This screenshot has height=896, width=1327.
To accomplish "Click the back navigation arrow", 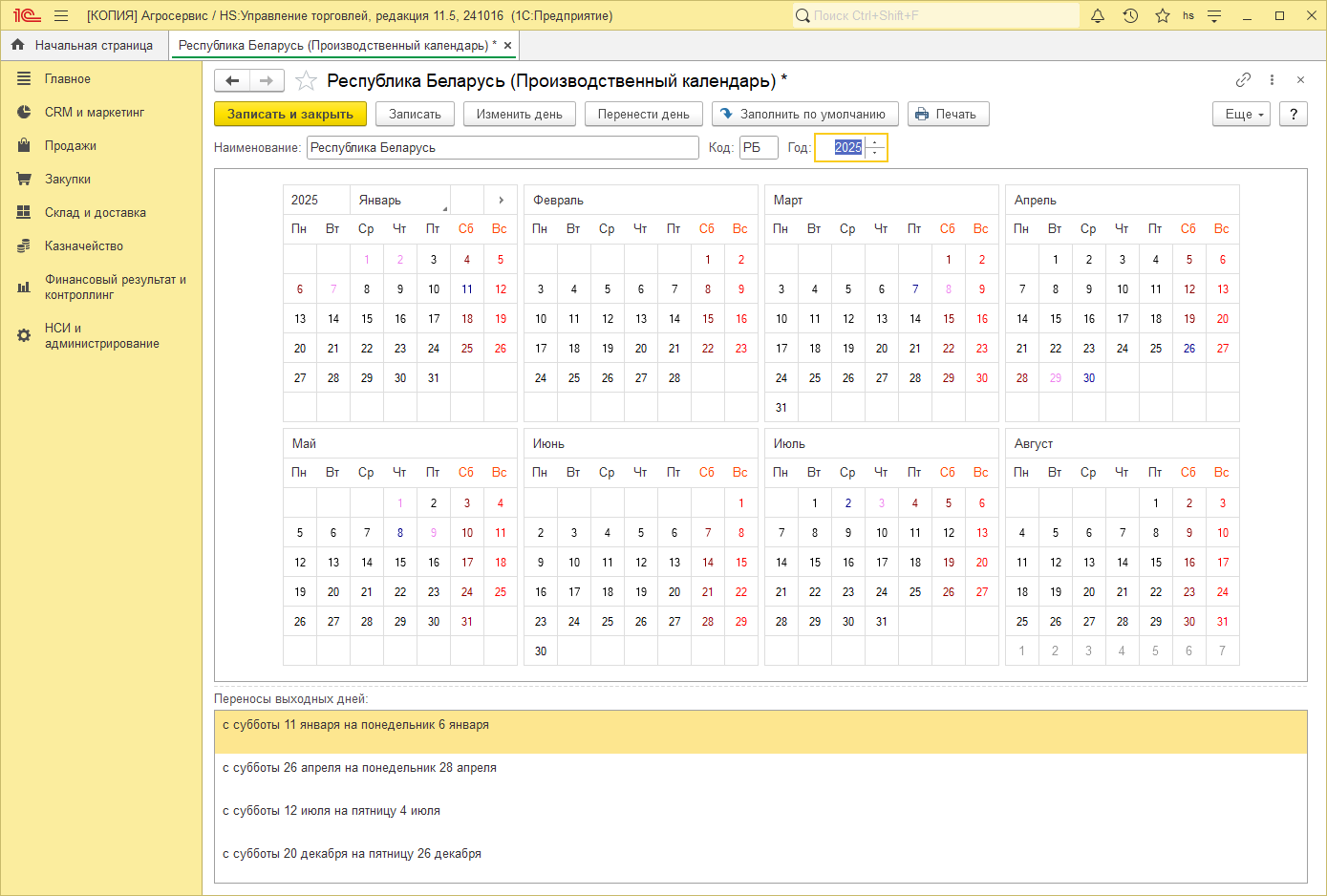I will [231, 80].
